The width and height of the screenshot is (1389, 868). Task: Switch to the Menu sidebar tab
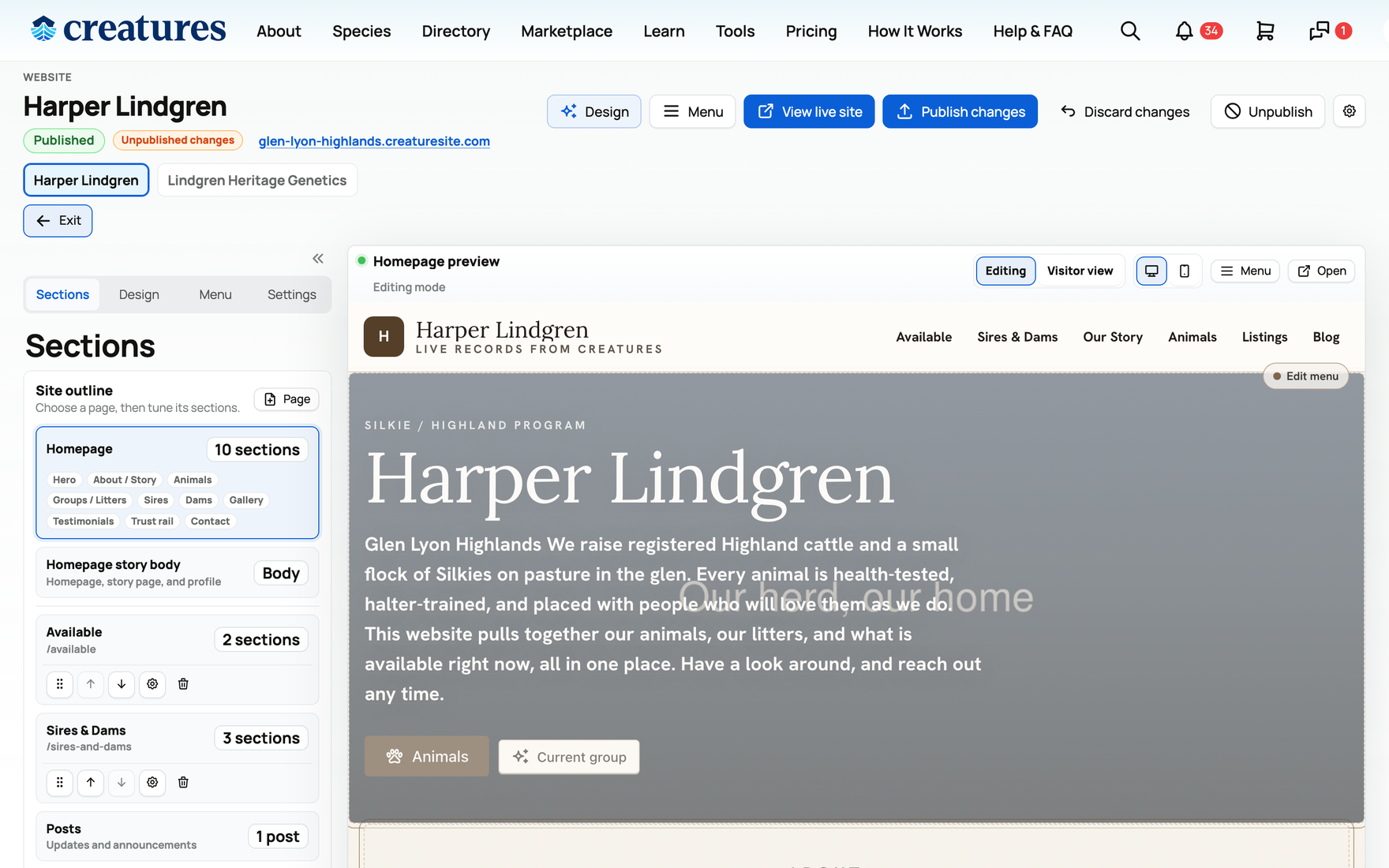coord(215,294)
